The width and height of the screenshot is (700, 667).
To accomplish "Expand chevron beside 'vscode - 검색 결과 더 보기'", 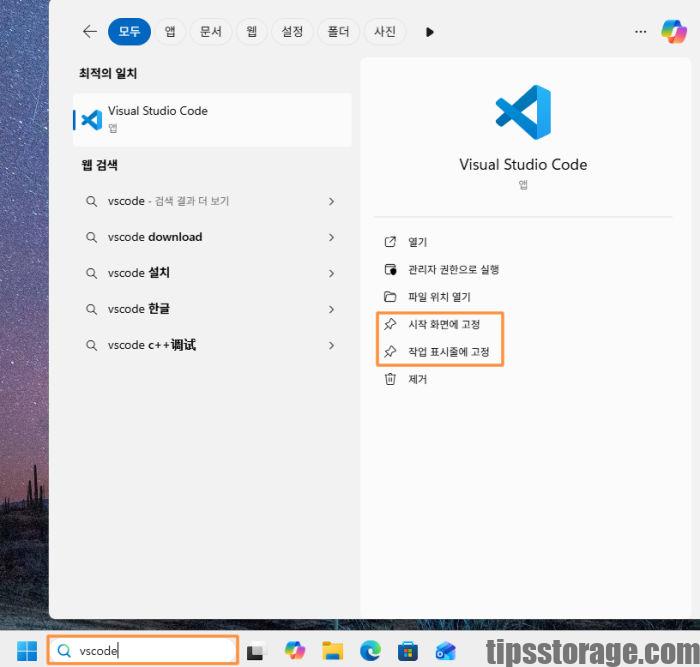I will 331,201.
